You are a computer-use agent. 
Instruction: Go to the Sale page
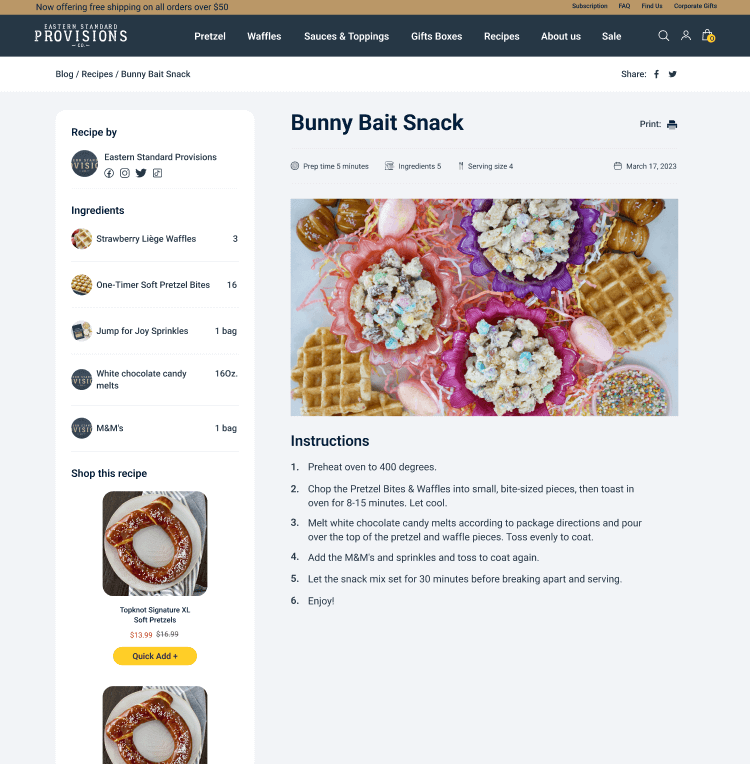tap(611, 36)
